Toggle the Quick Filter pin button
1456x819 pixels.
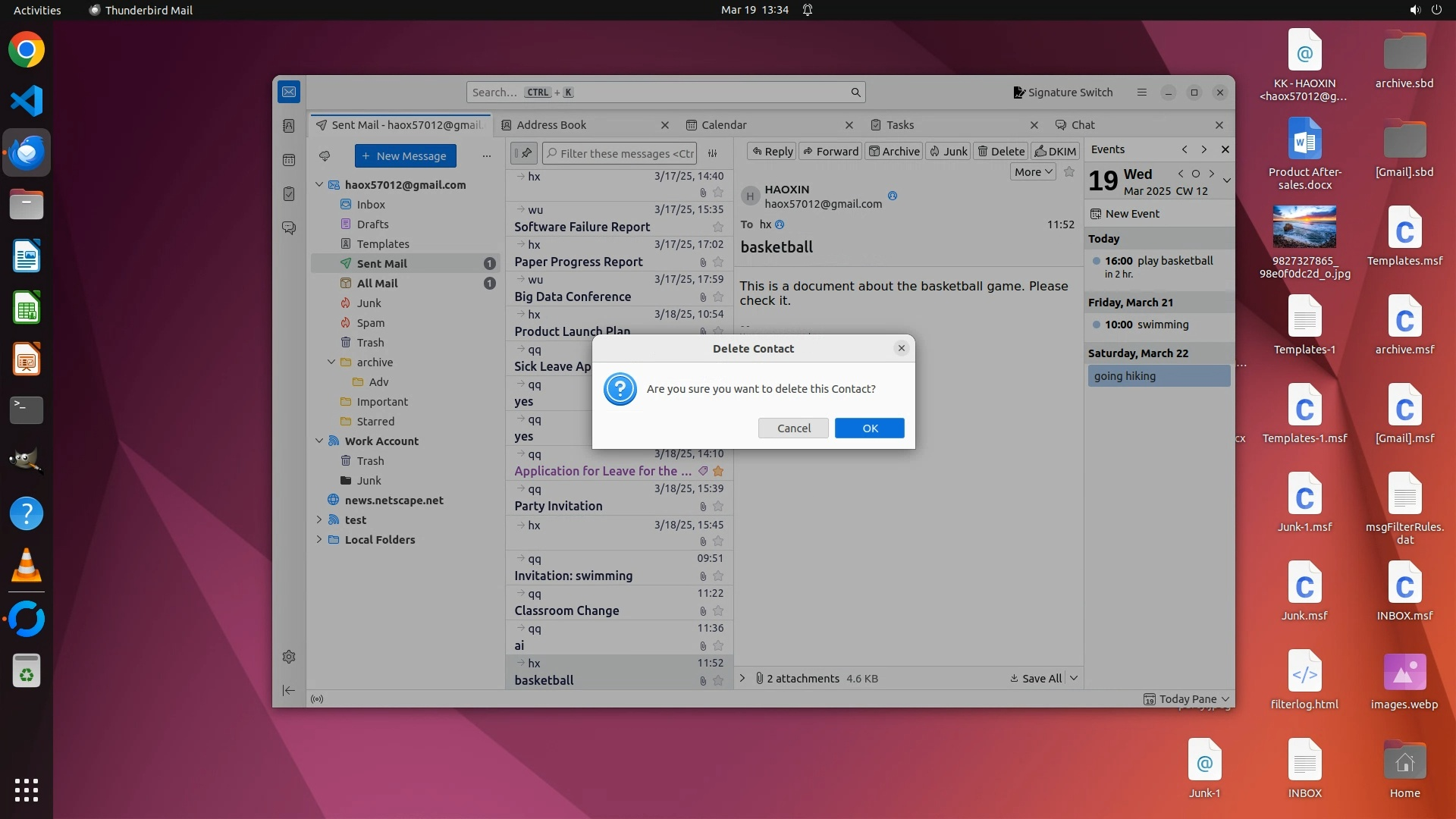point(524,153)
